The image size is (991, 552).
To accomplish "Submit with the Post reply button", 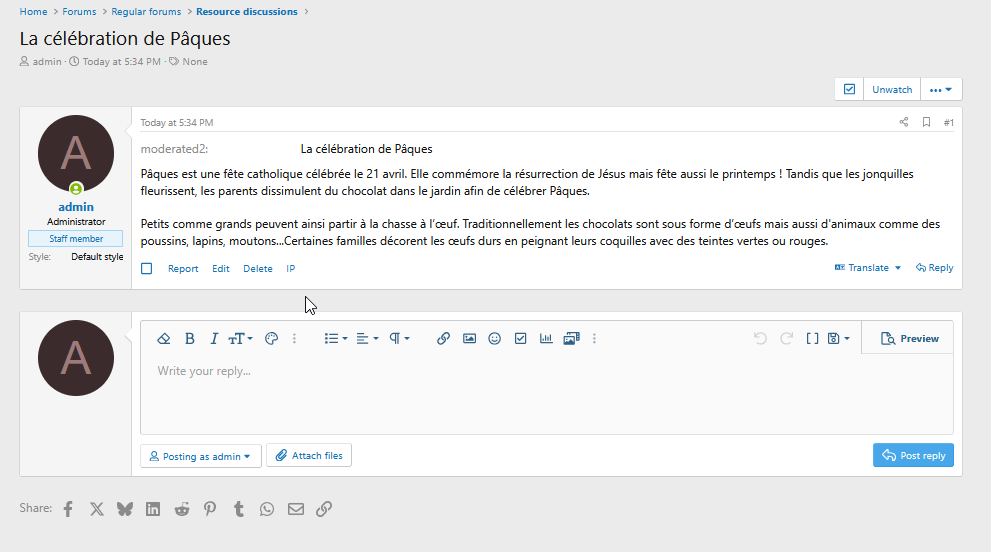I will point(913,455).
